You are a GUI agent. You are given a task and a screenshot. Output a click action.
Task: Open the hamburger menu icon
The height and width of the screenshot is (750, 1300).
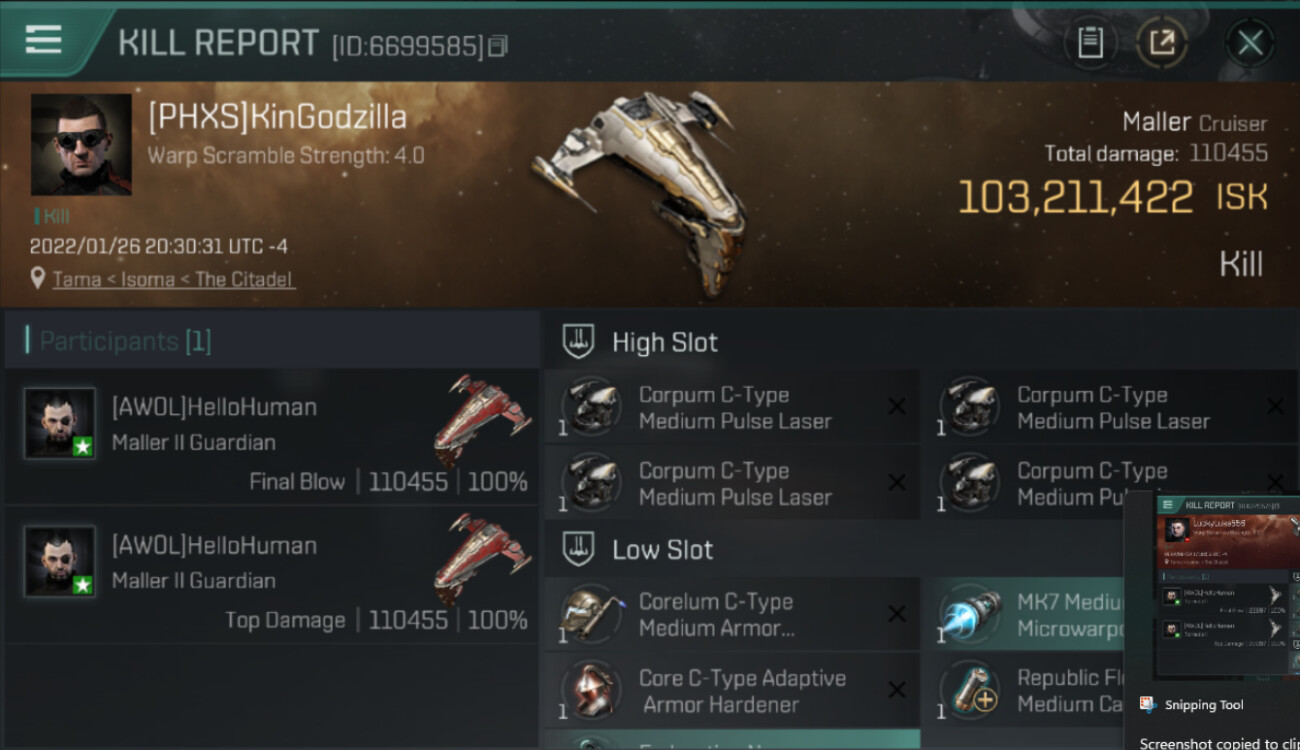tap(44, 39)
